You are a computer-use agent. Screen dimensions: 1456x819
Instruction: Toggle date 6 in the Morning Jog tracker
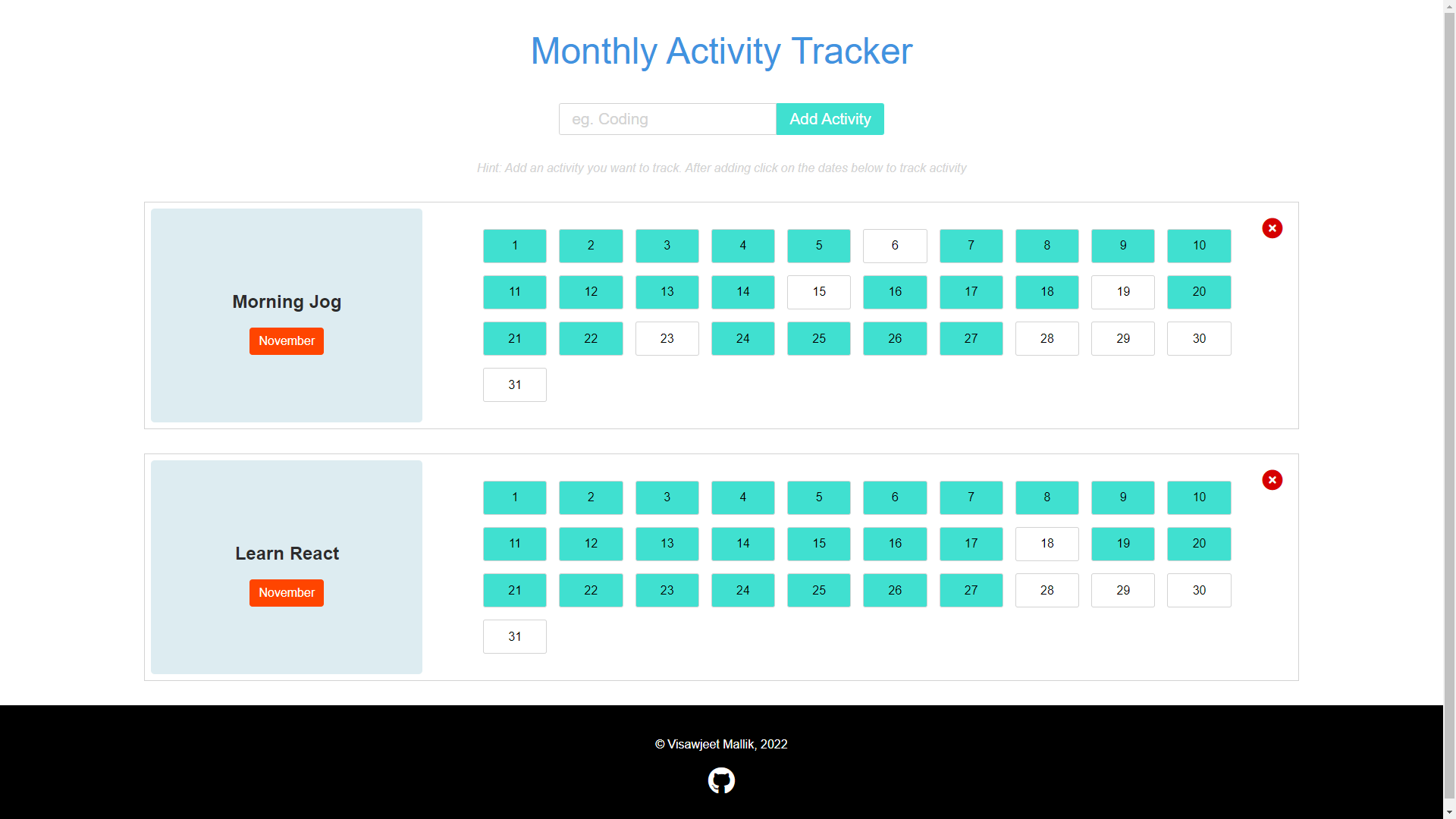coord(895,246)
